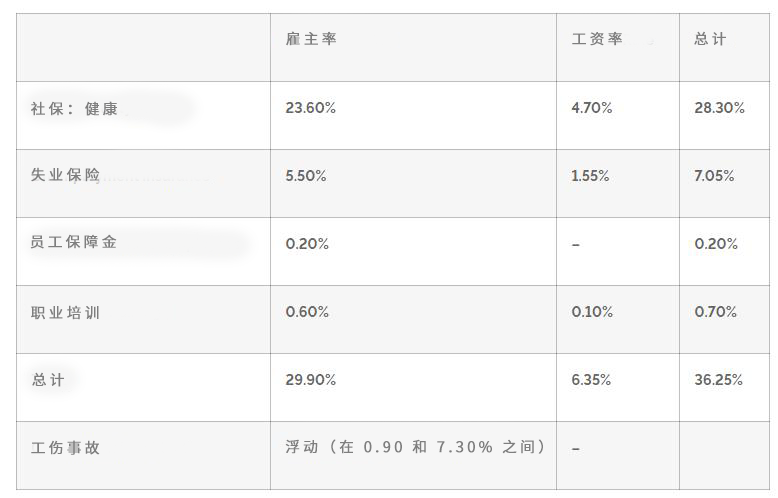Select the 23.60% employer rate cell

(x=311, y=108)
